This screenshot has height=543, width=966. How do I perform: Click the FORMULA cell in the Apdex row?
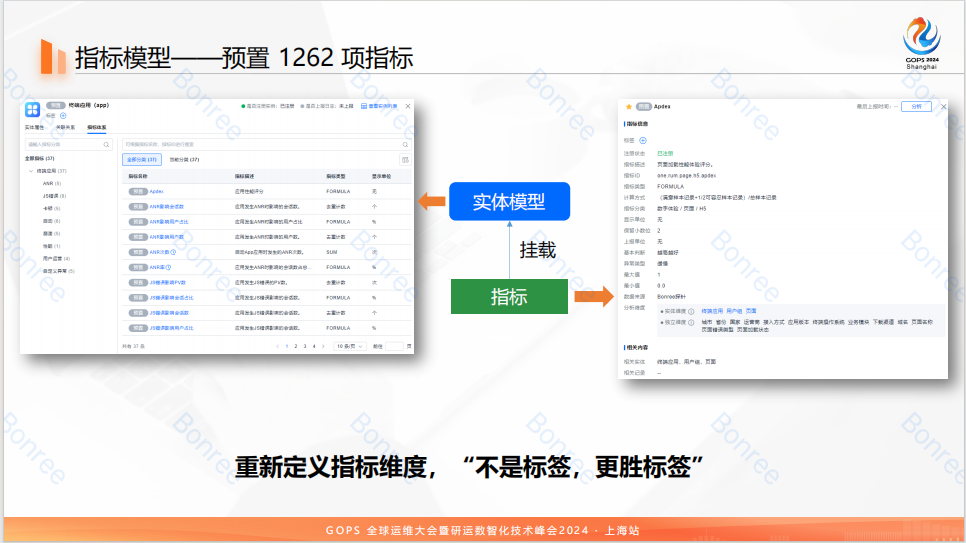(338, 192)
